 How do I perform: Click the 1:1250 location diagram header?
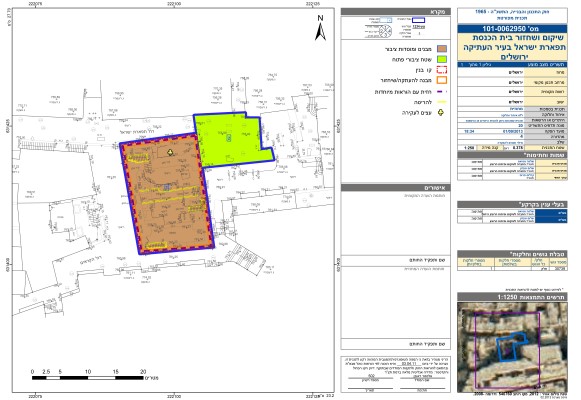pyautogui.click(x=512, y=297)
